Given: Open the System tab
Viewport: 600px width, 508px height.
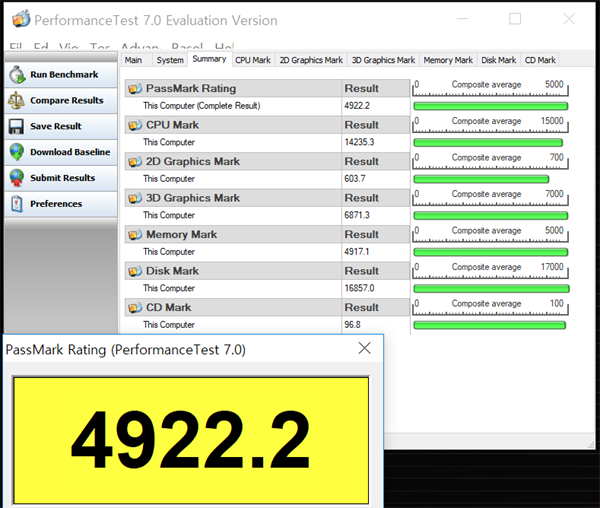Looking at the screenshot, I should click(170, 60).
